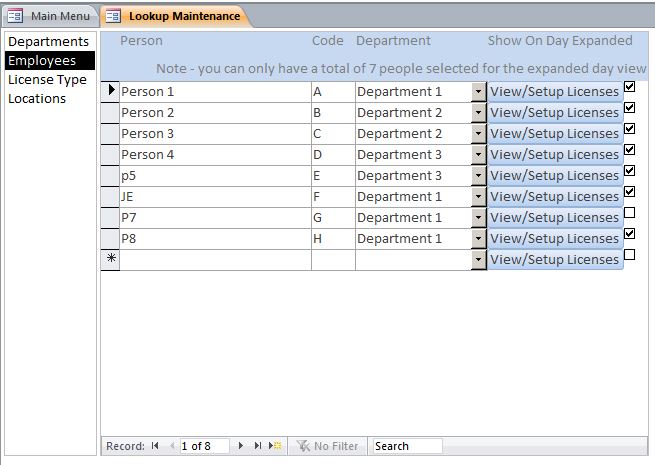Select row selector for P8
Image resolution: width=655 pixels, height=465 pixels.
110,238
